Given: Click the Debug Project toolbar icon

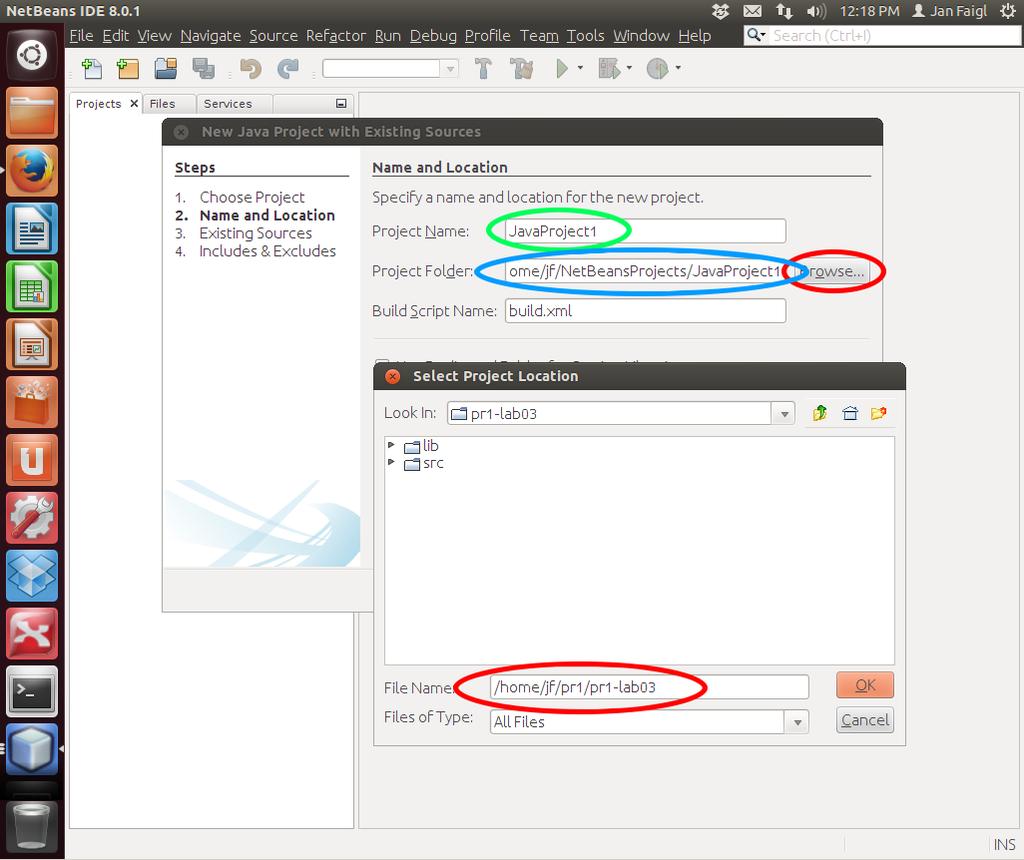Looking at the screenshot, I should click(609, 68).
